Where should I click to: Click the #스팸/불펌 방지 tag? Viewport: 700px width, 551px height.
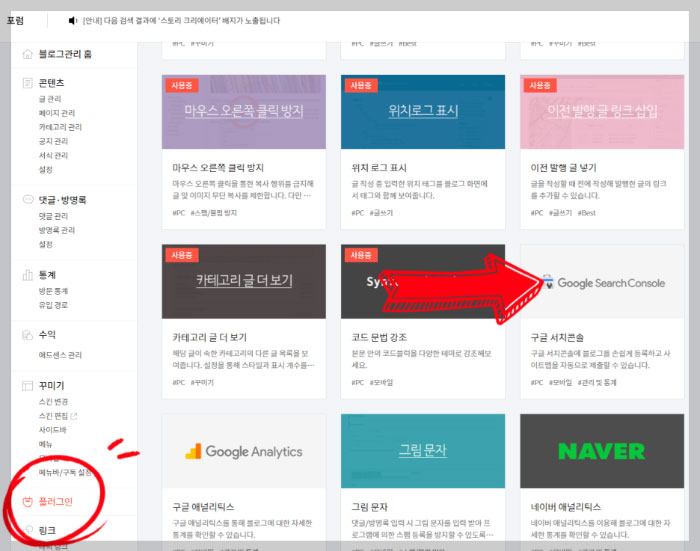coord(214,213)
